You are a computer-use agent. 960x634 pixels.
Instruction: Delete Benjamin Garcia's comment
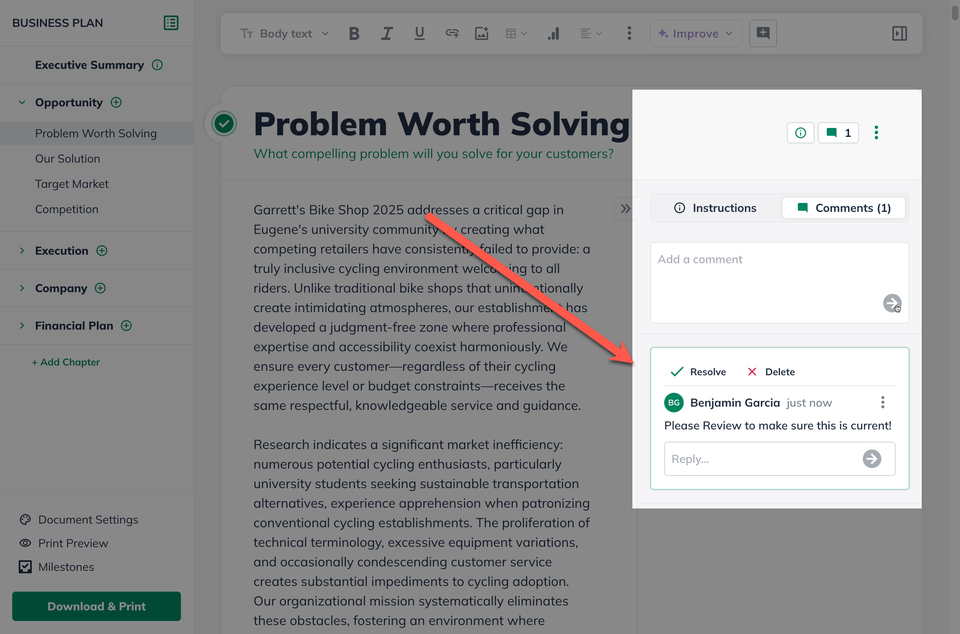(771, 372)
